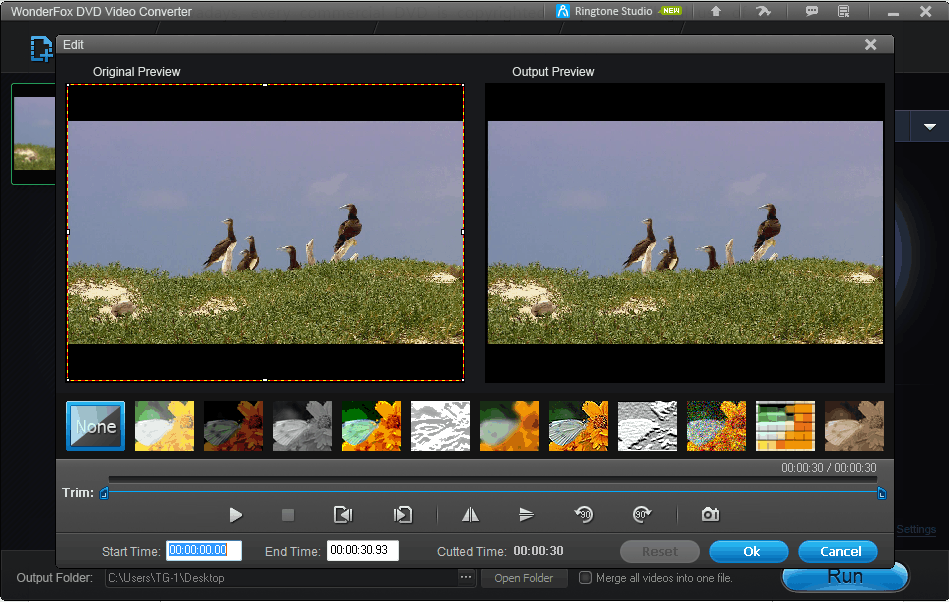Toggle Merge all videos into one file

[585, 578]
